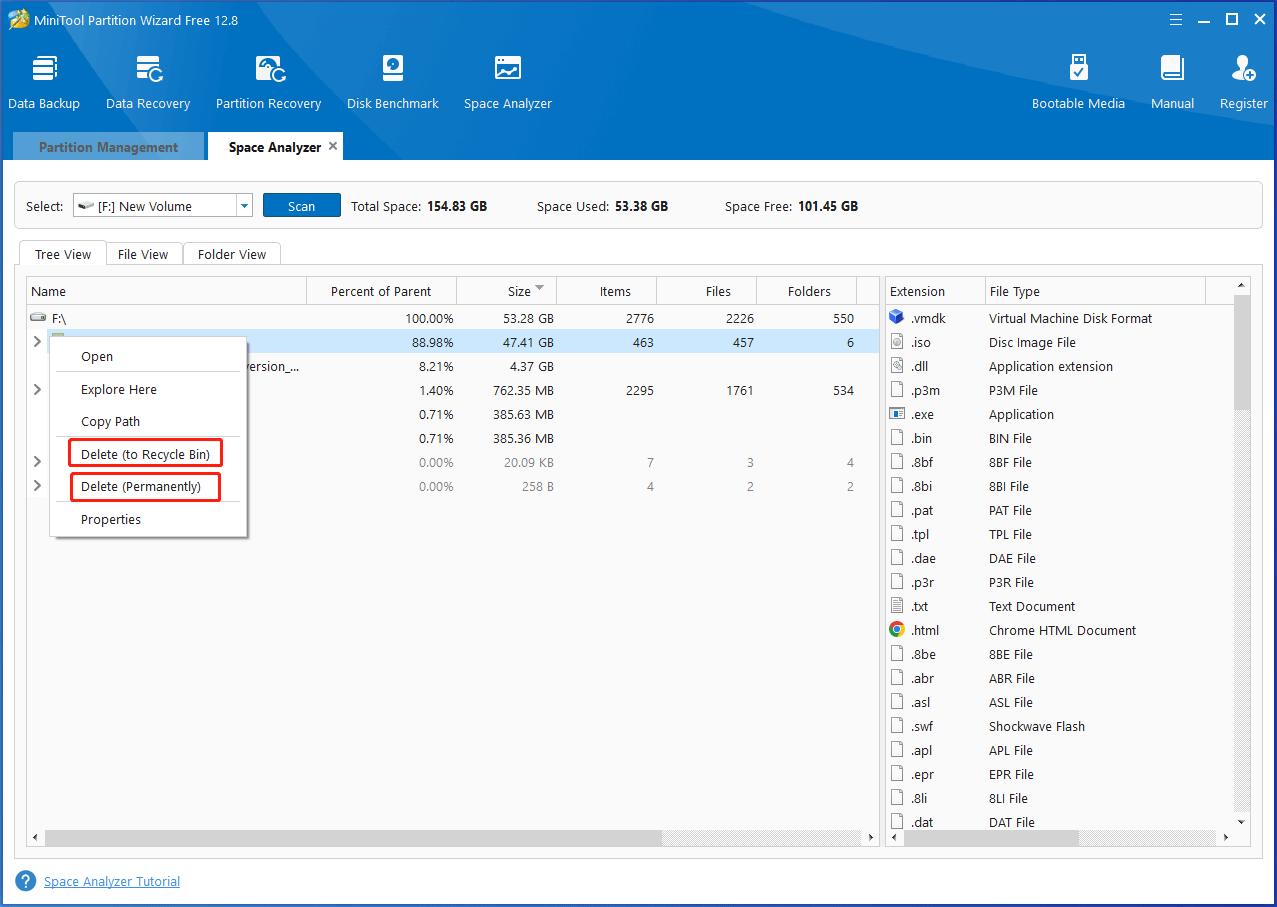
Task: Expand the 20.09 KB folder row
Action: click(38, 462)
